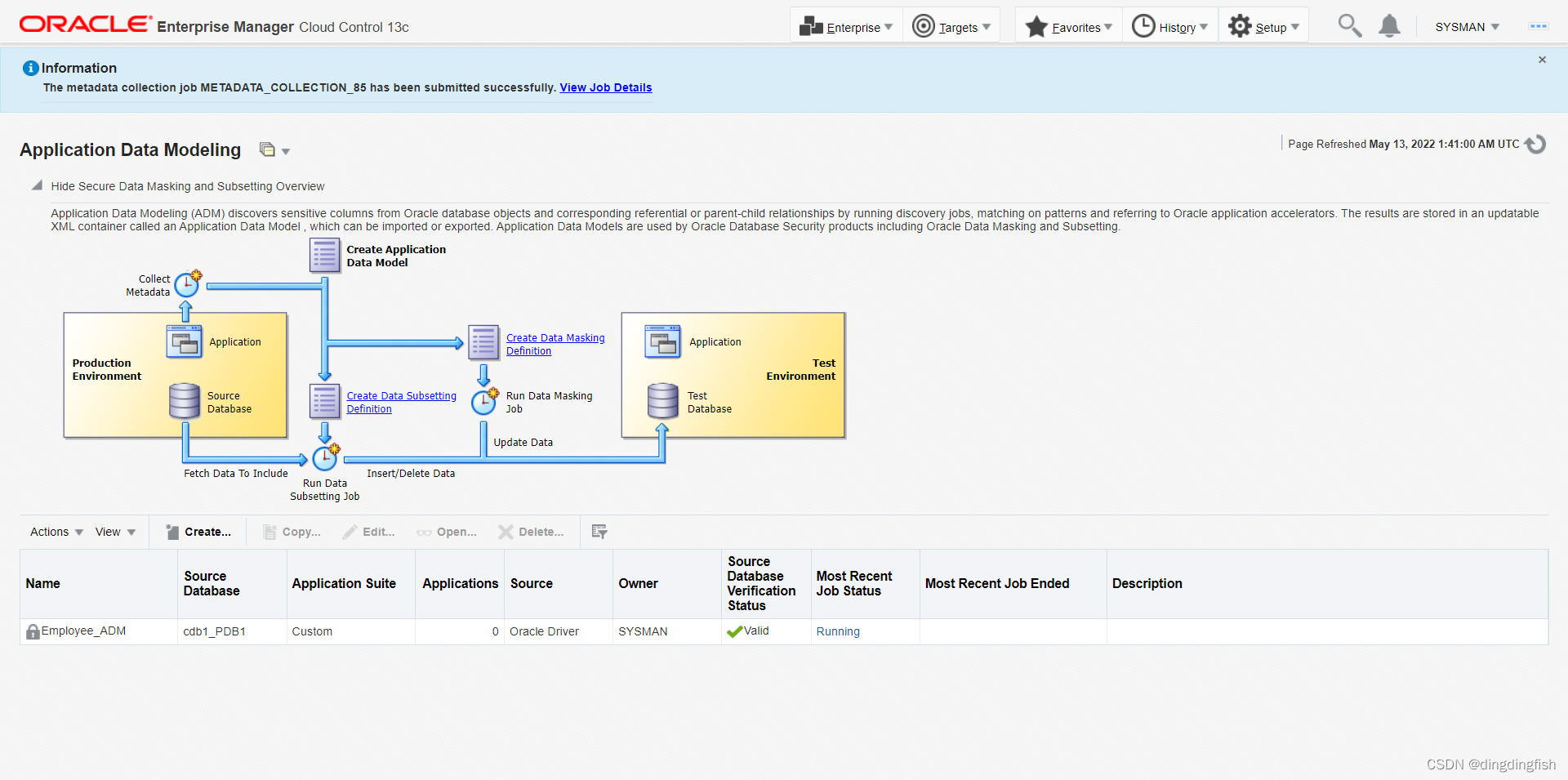1568x780 pixels.
Task: Open the Actions dropdown menu
Action: click(x=56, y=532)
